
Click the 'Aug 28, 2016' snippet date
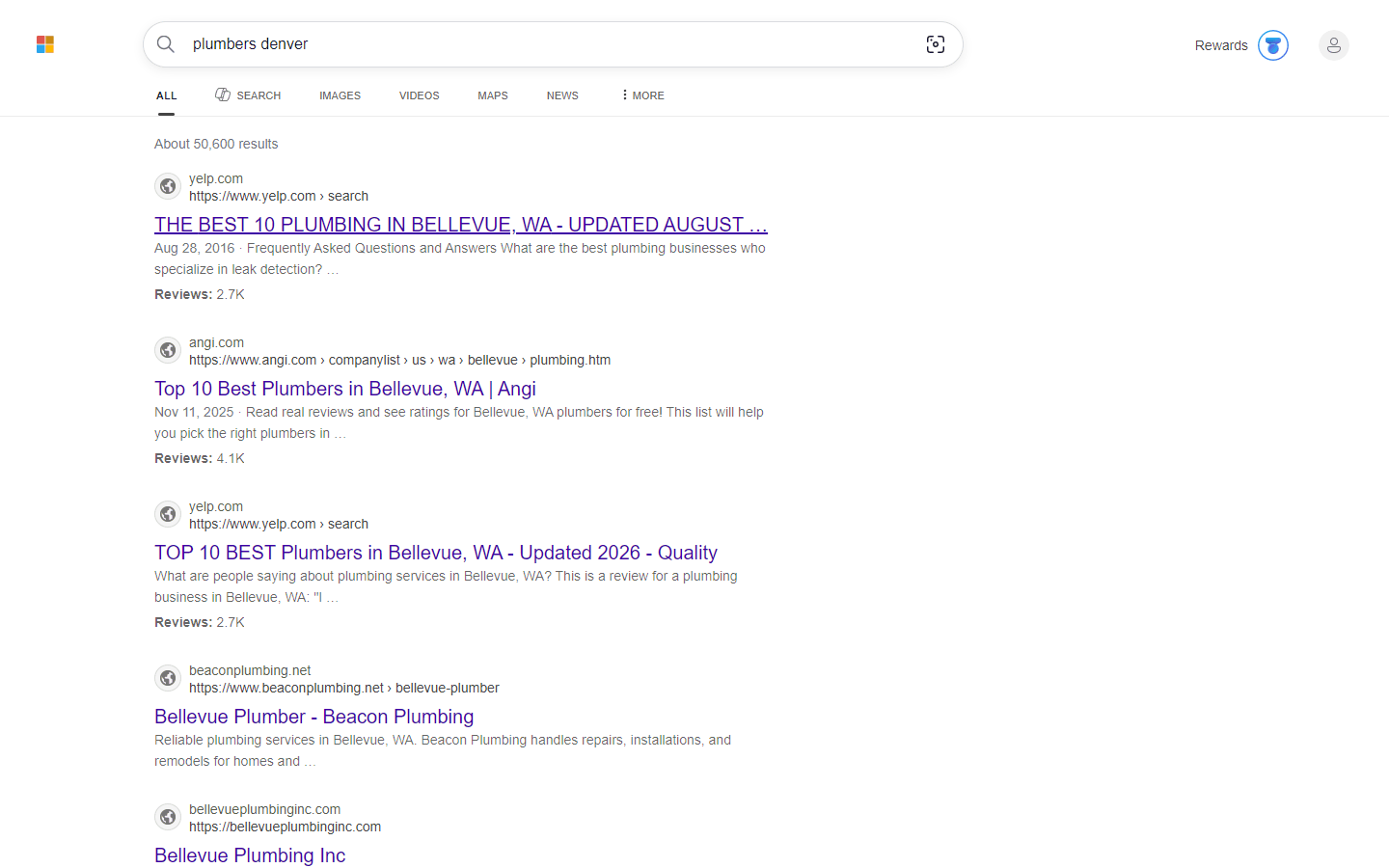[195, 248]
